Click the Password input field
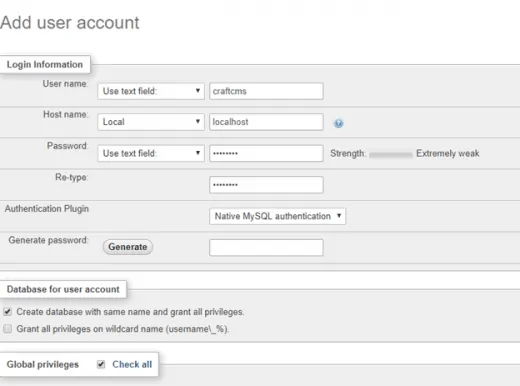This screenshot has width=520, height=386. click(266, 153)
